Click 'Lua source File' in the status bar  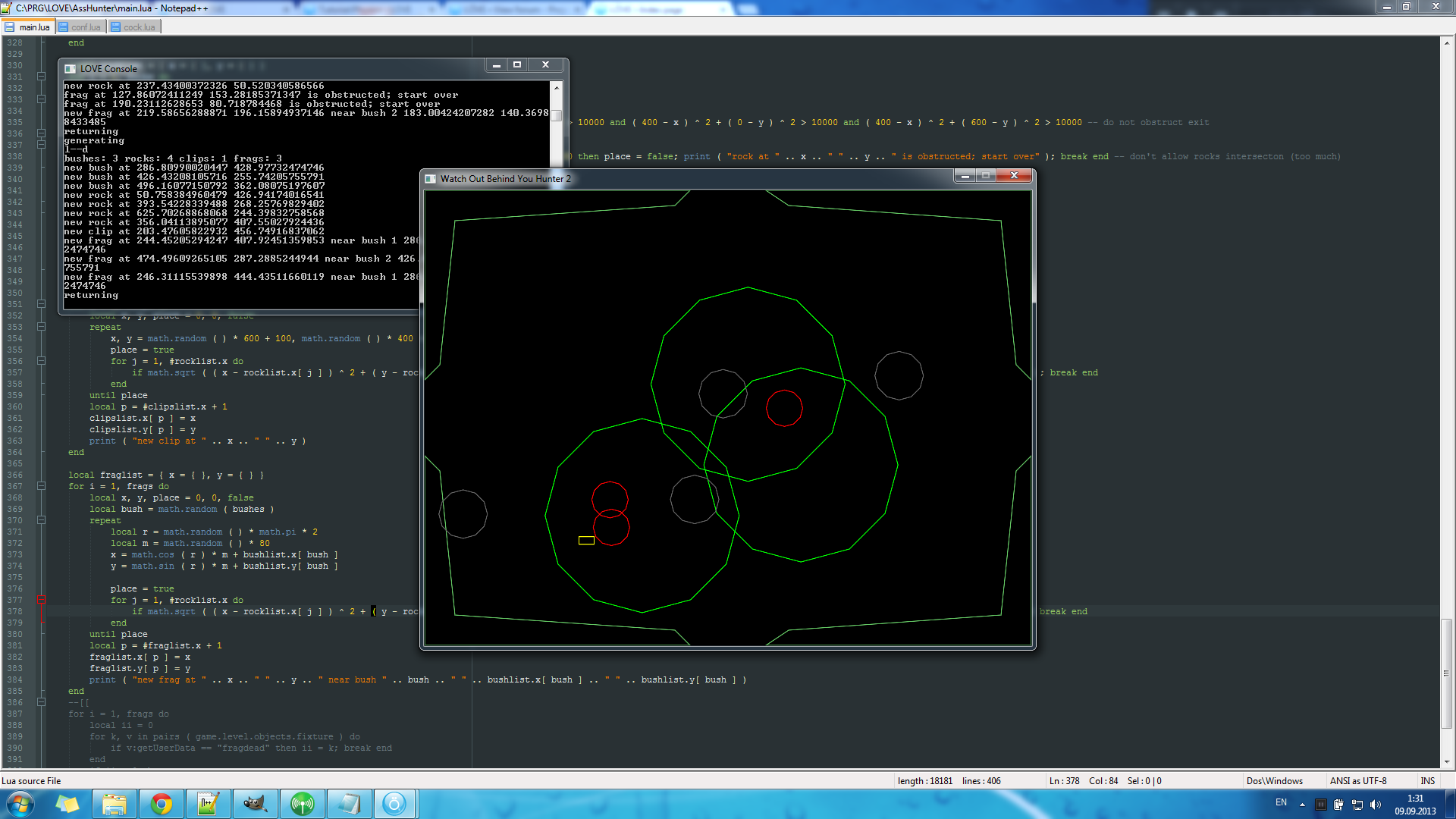tap(31, 781)
